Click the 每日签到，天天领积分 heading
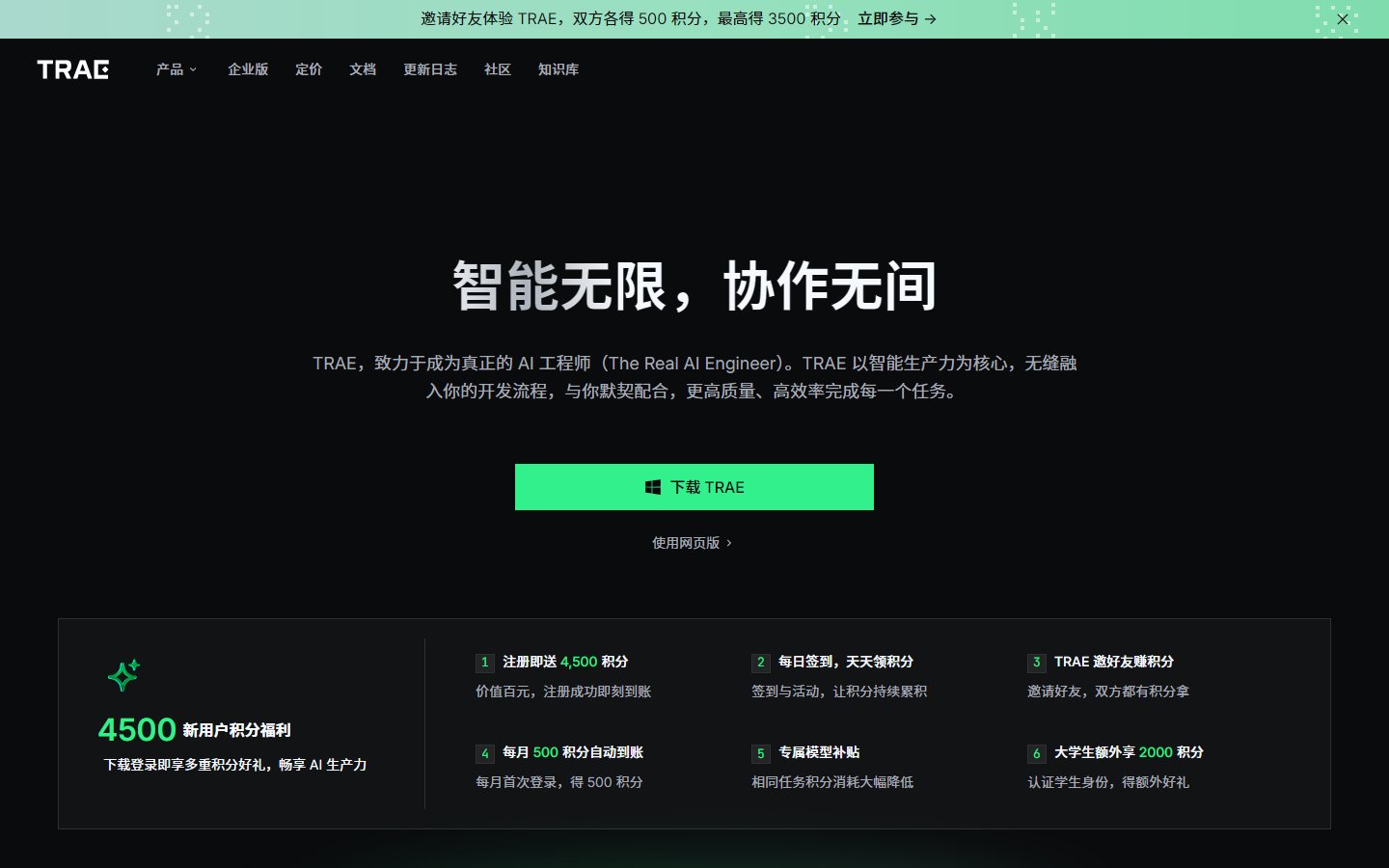Viewport: 1389px width, 868px height. [846, 662]
